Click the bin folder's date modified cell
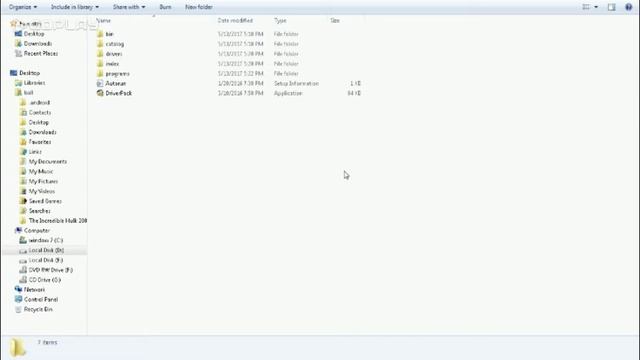The width and height of the screenshot is (640, 360). [240, 34]
